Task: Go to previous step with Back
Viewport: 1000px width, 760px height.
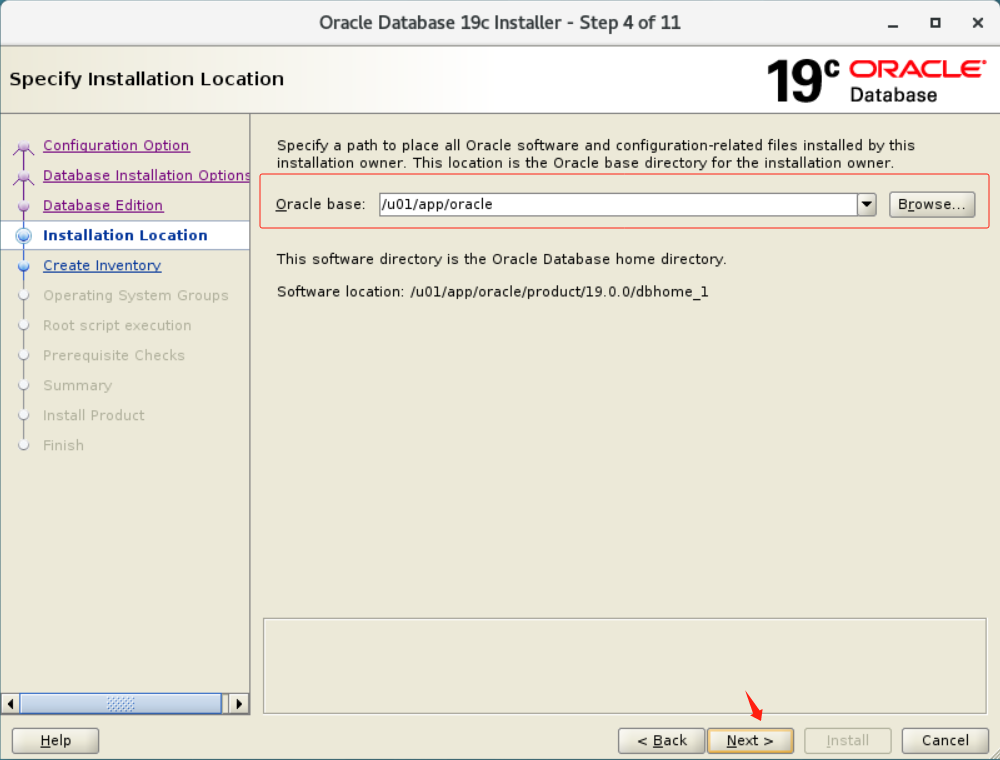Action: click(x=661, y=740)
